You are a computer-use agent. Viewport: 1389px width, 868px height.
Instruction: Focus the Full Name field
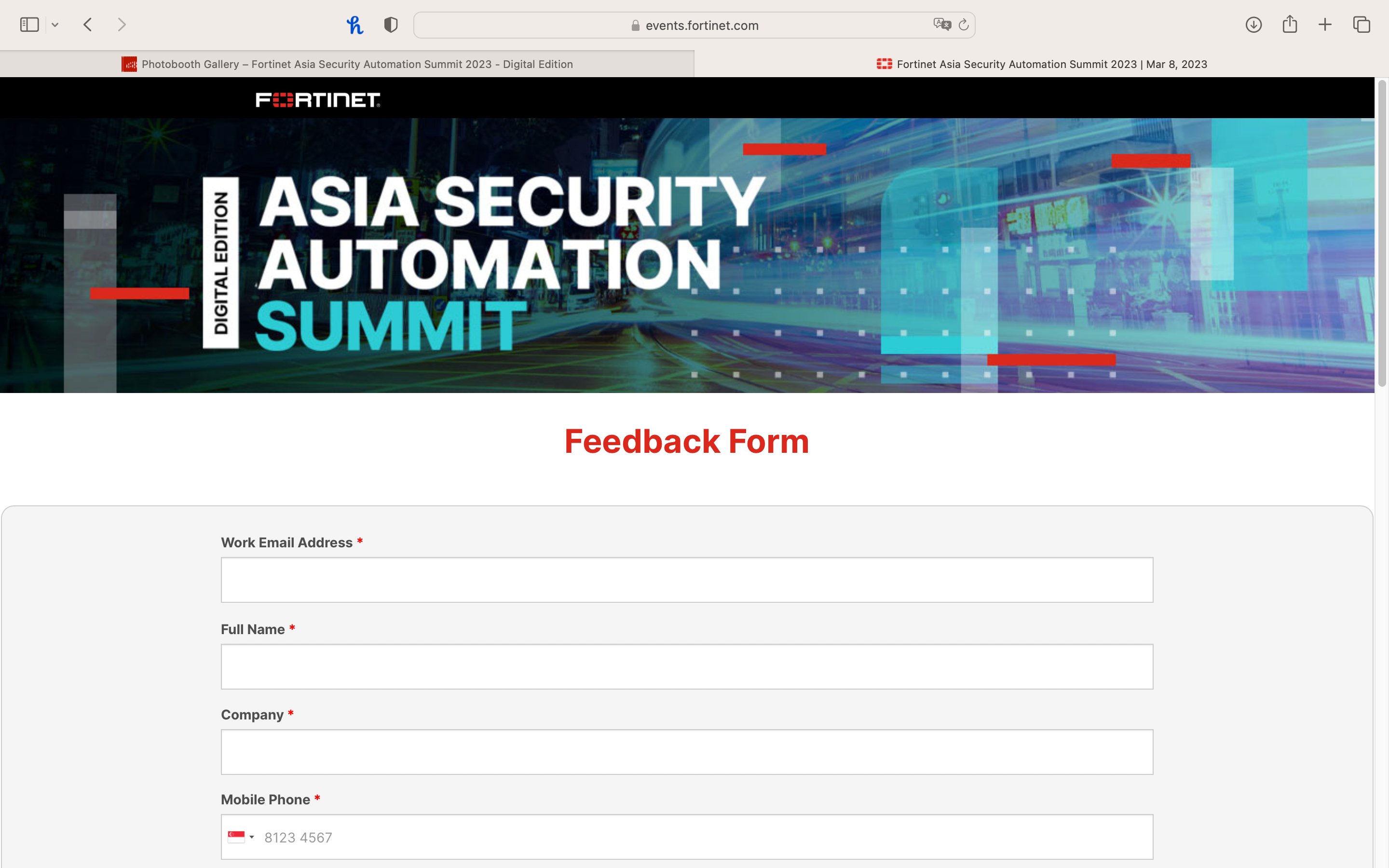click(687, 666)
